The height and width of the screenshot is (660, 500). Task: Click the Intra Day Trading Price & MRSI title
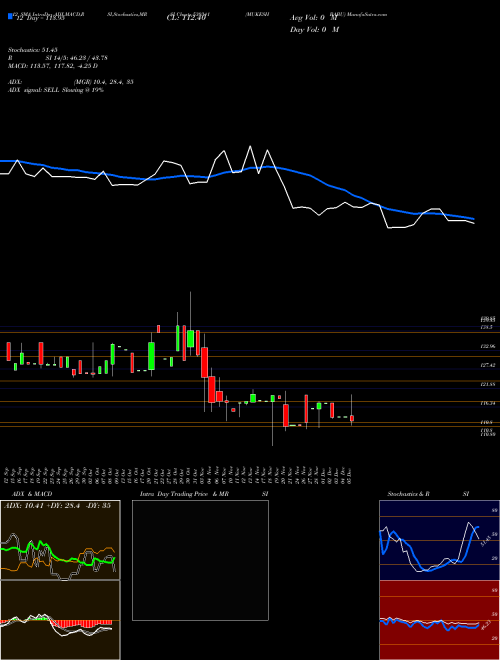coord(206,494)
